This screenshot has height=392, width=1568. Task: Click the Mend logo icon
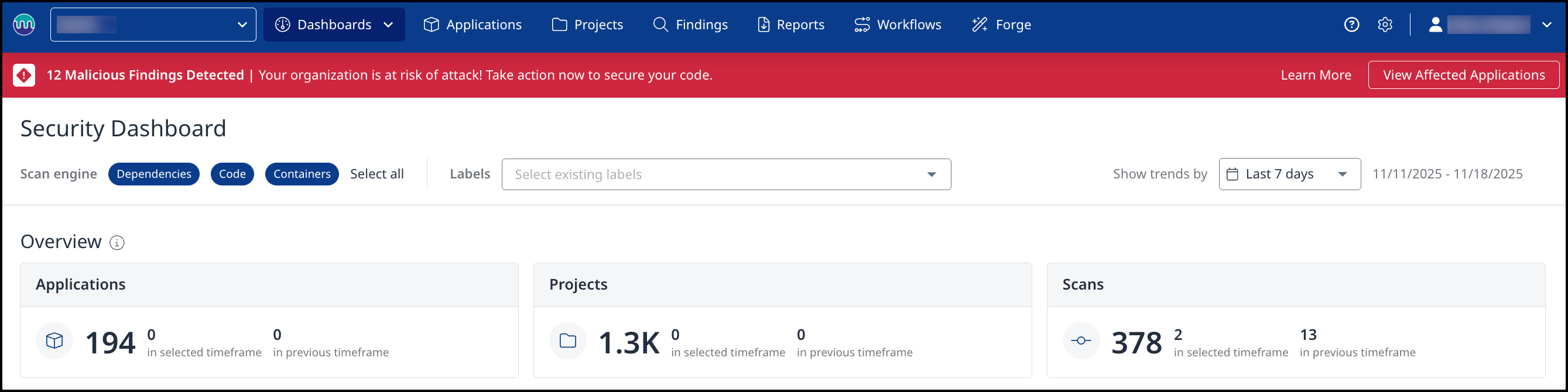click(x=24, y=25)
